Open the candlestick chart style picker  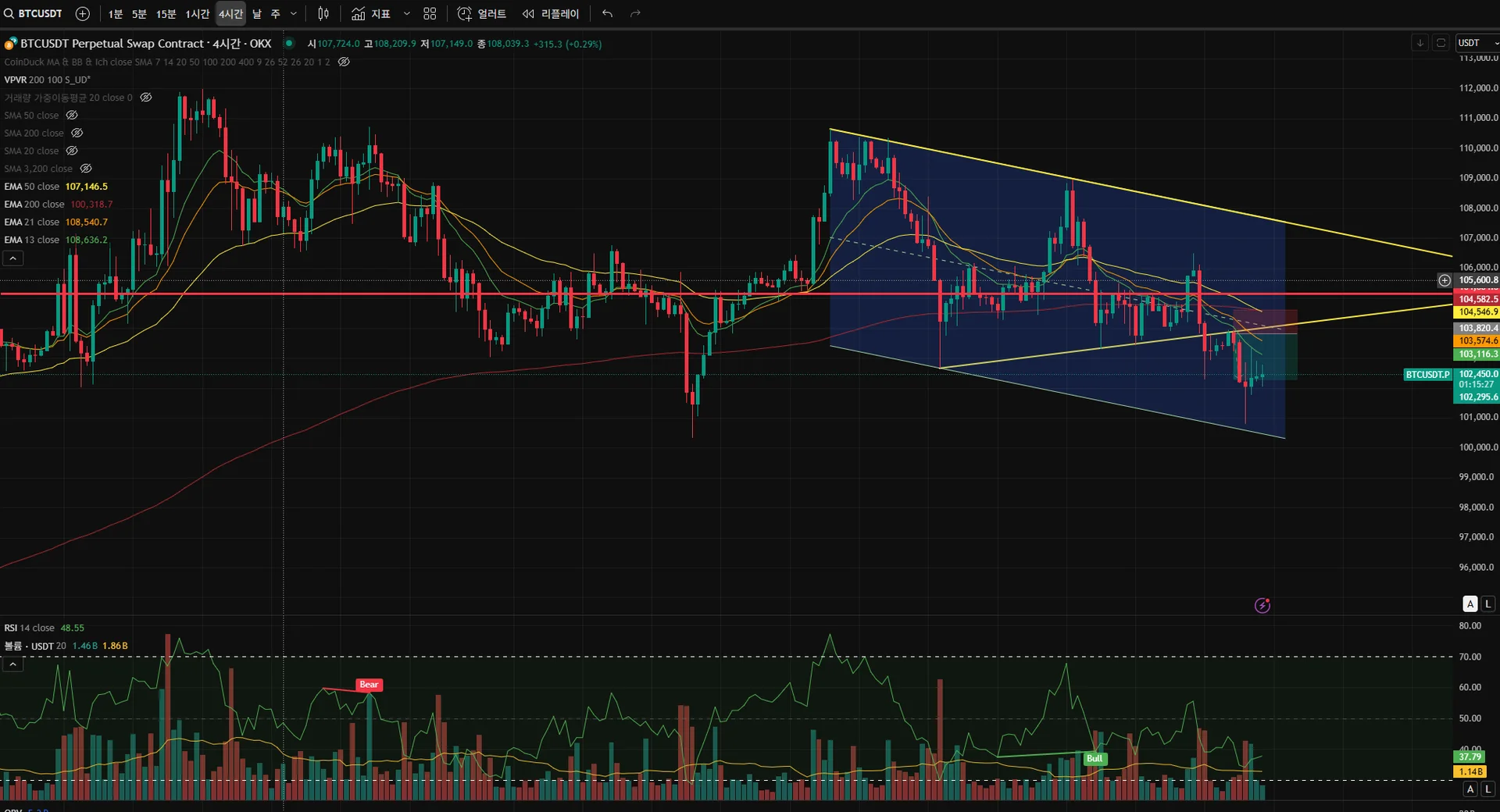pyautogui.click(x=323, y=13)
